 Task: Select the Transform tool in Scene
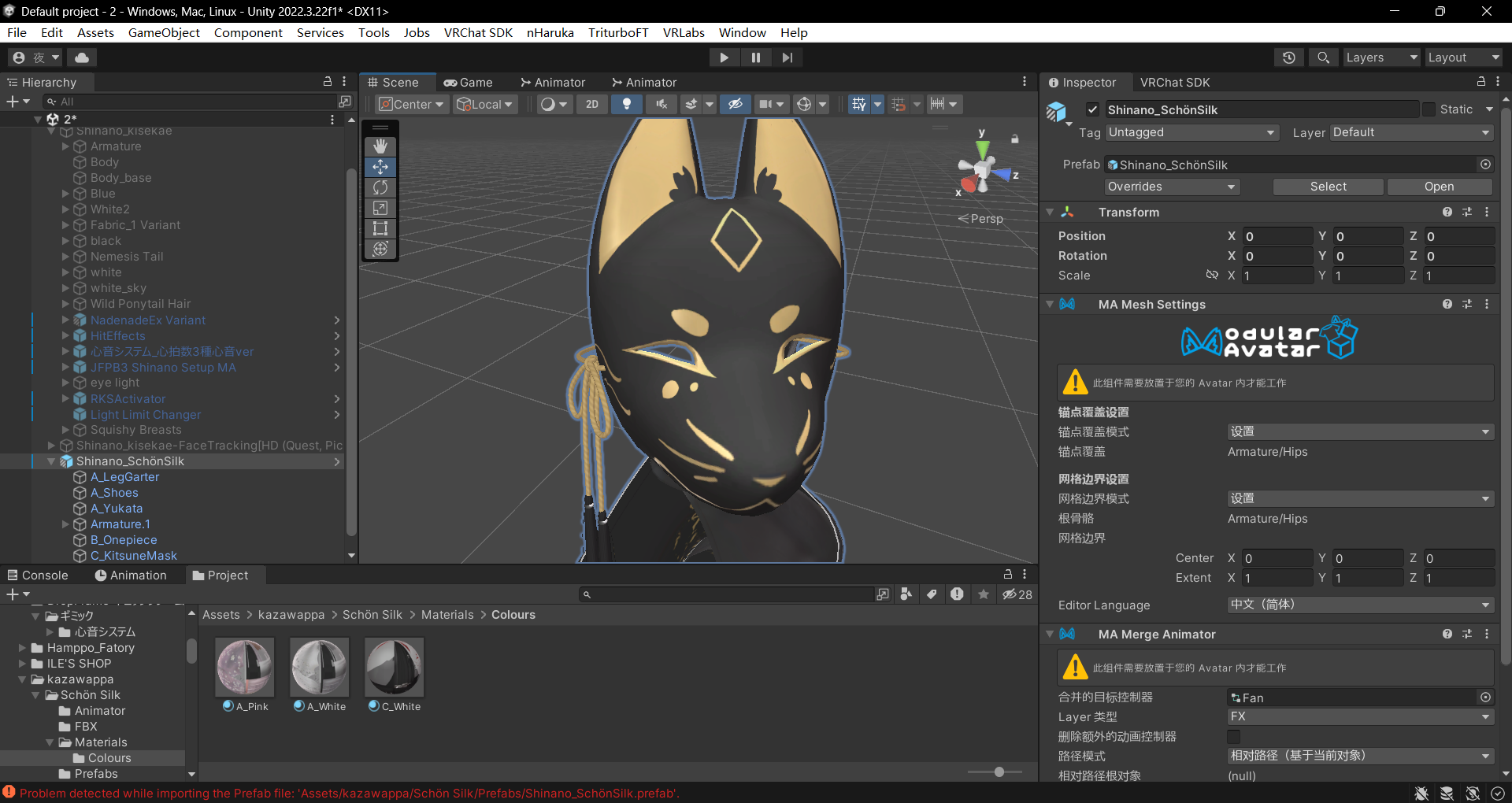[380, 249]
